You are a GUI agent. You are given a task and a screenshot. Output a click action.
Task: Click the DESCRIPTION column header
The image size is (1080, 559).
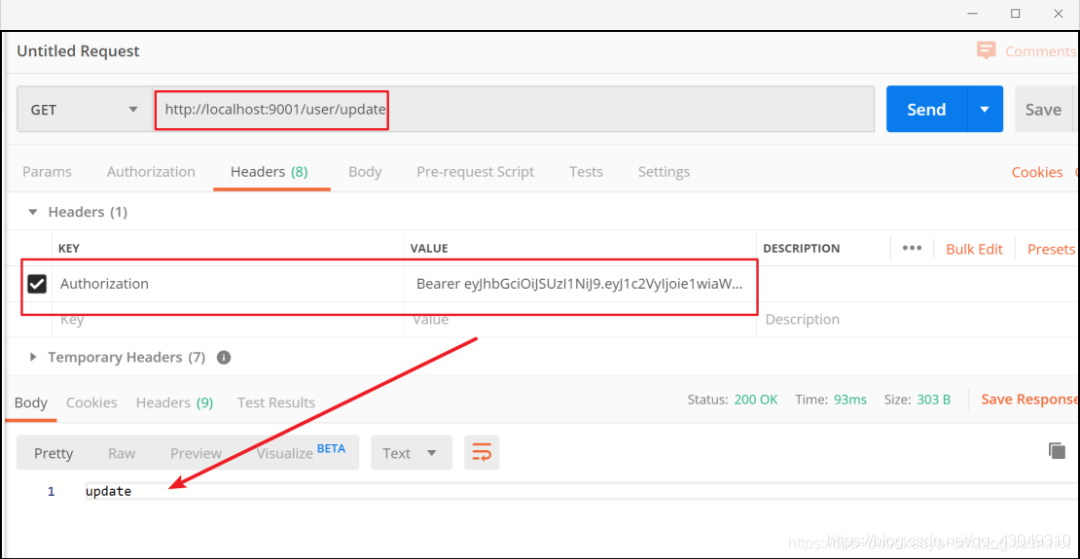tap(802, 249)
